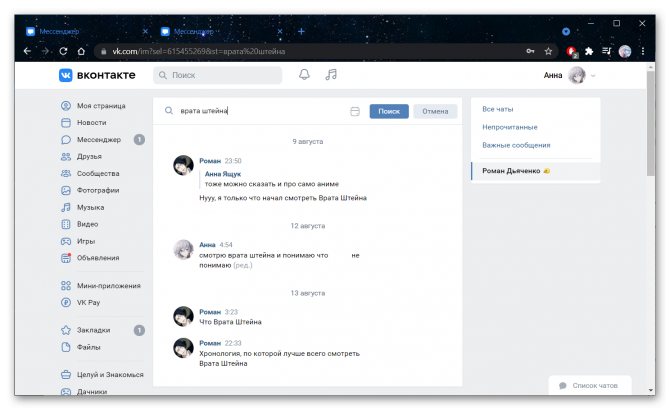Open Игры in sidebar
Image resolution: width=670 pixels, height=410 pixels.
pyautogui.click(x=86, y=241)
